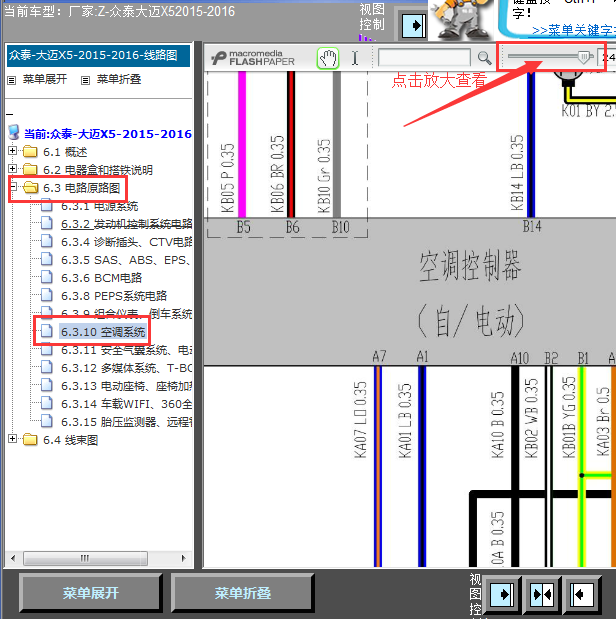Click the 6.1 概述 folder icon
The image size is (616, 619).
30,151
